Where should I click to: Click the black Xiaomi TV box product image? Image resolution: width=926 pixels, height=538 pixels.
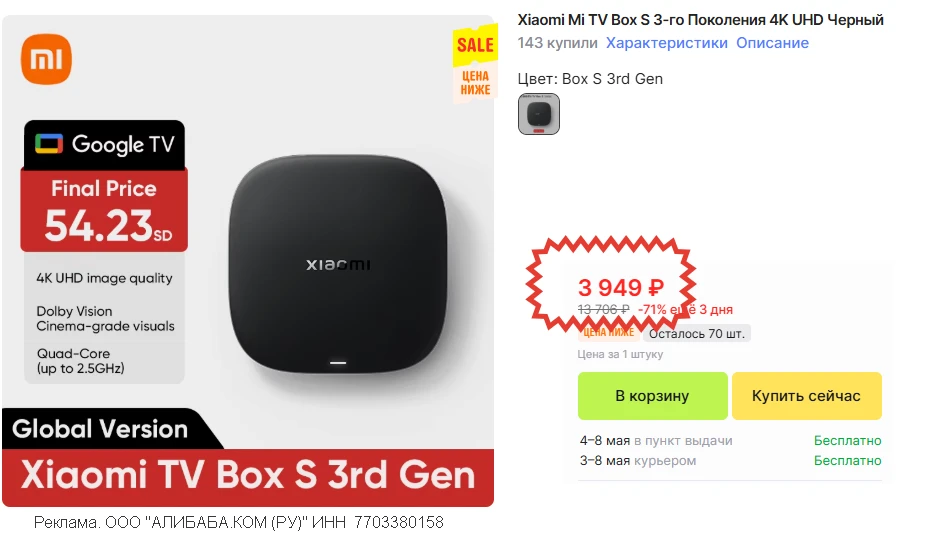pyautogui.click(x=338, y=265)
